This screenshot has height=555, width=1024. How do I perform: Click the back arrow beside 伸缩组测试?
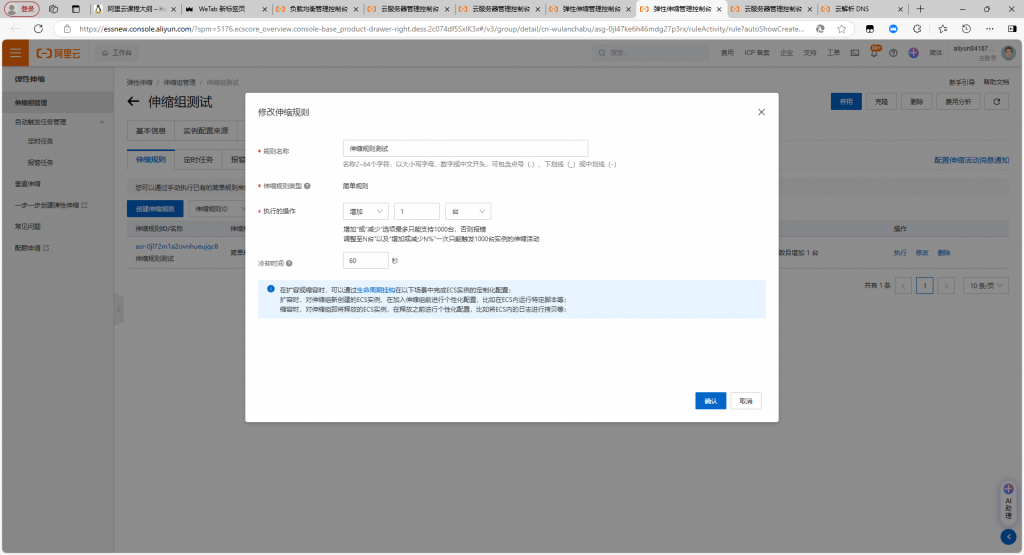(134, 102)
